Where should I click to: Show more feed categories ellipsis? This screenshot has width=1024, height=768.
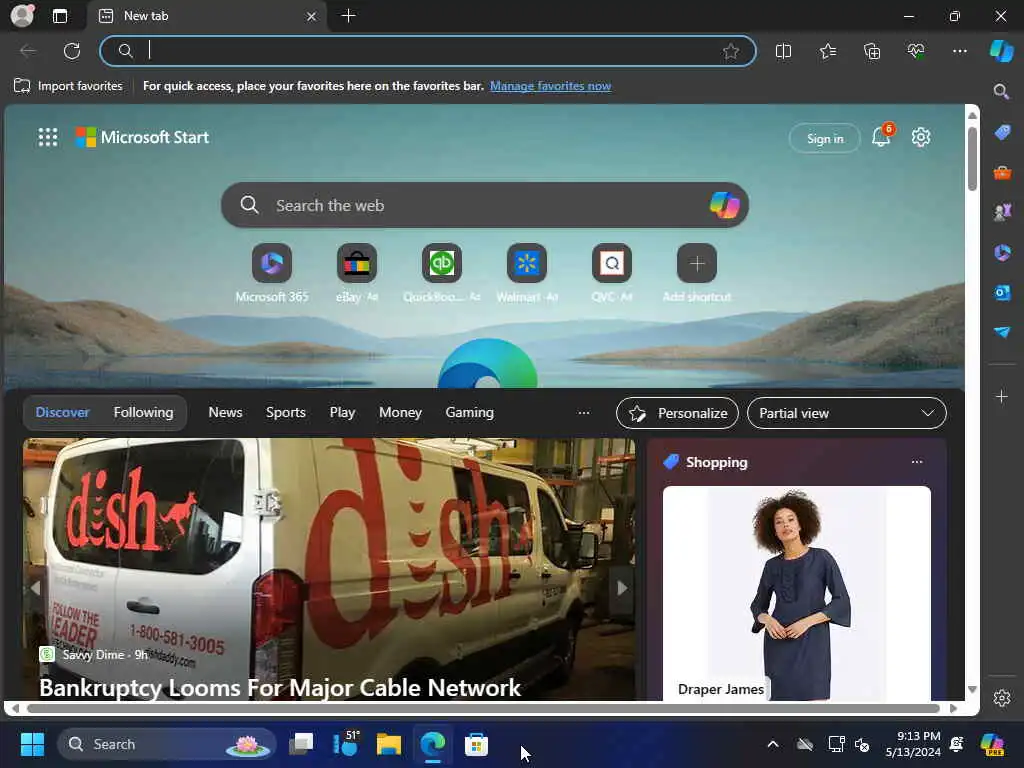tap(584, 412)
